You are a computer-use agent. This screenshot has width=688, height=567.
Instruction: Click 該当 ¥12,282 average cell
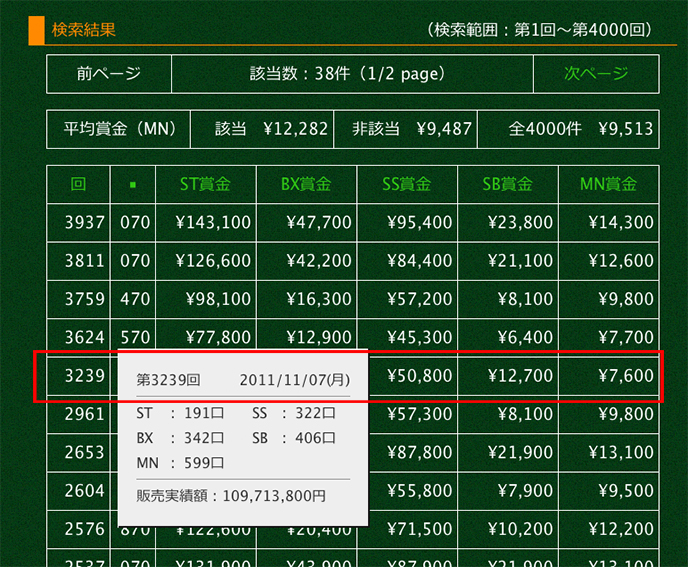[262, 129]
